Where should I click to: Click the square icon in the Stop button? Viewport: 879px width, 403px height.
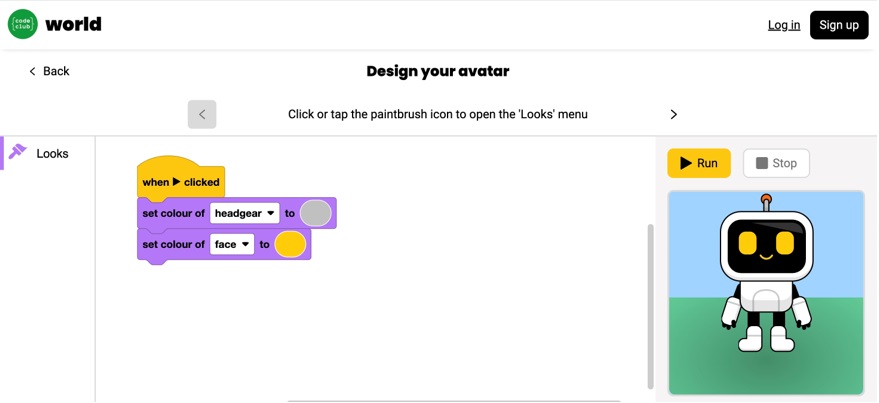pyautogui.click(x=762, y=163)
